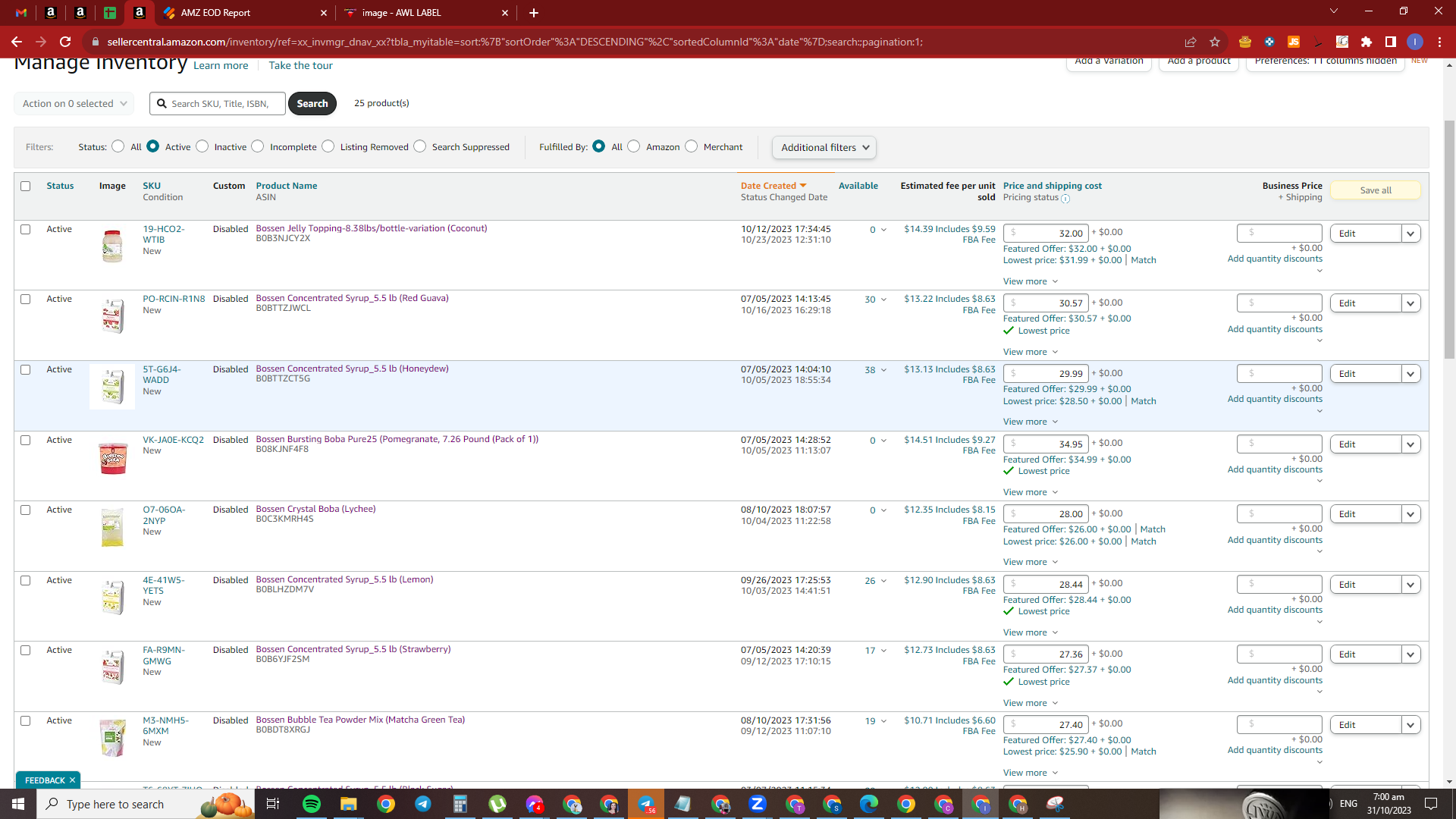
Task: Toggle the browser side panel
Action: point(1391,42)
